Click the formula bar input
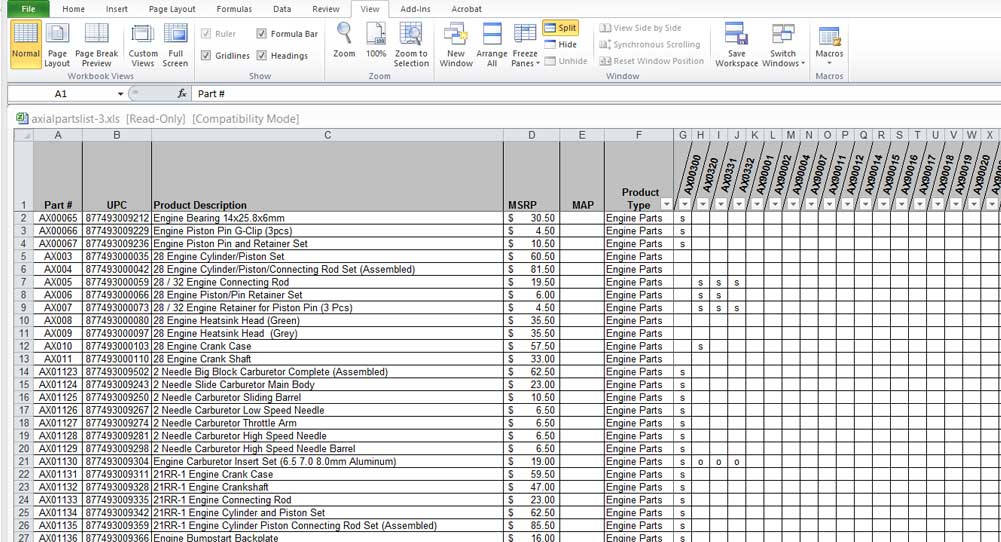This screenshot has height=542, width=1001. point(596,94)
